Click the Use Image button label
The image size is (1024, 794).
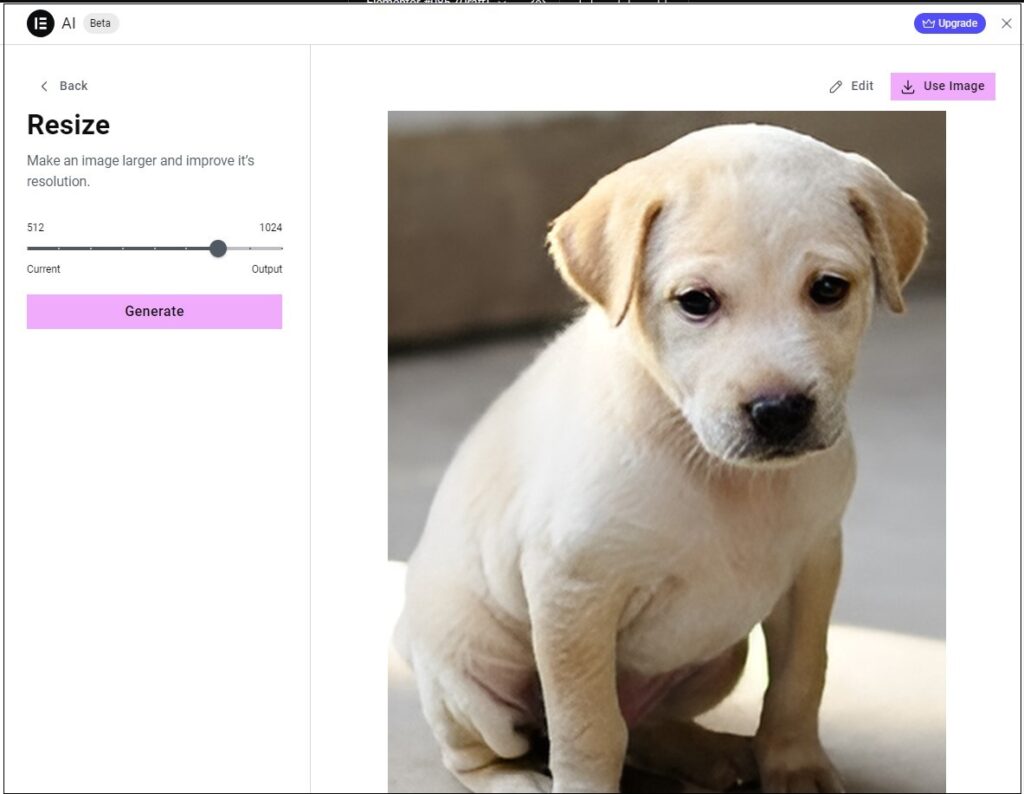(953, 86)
